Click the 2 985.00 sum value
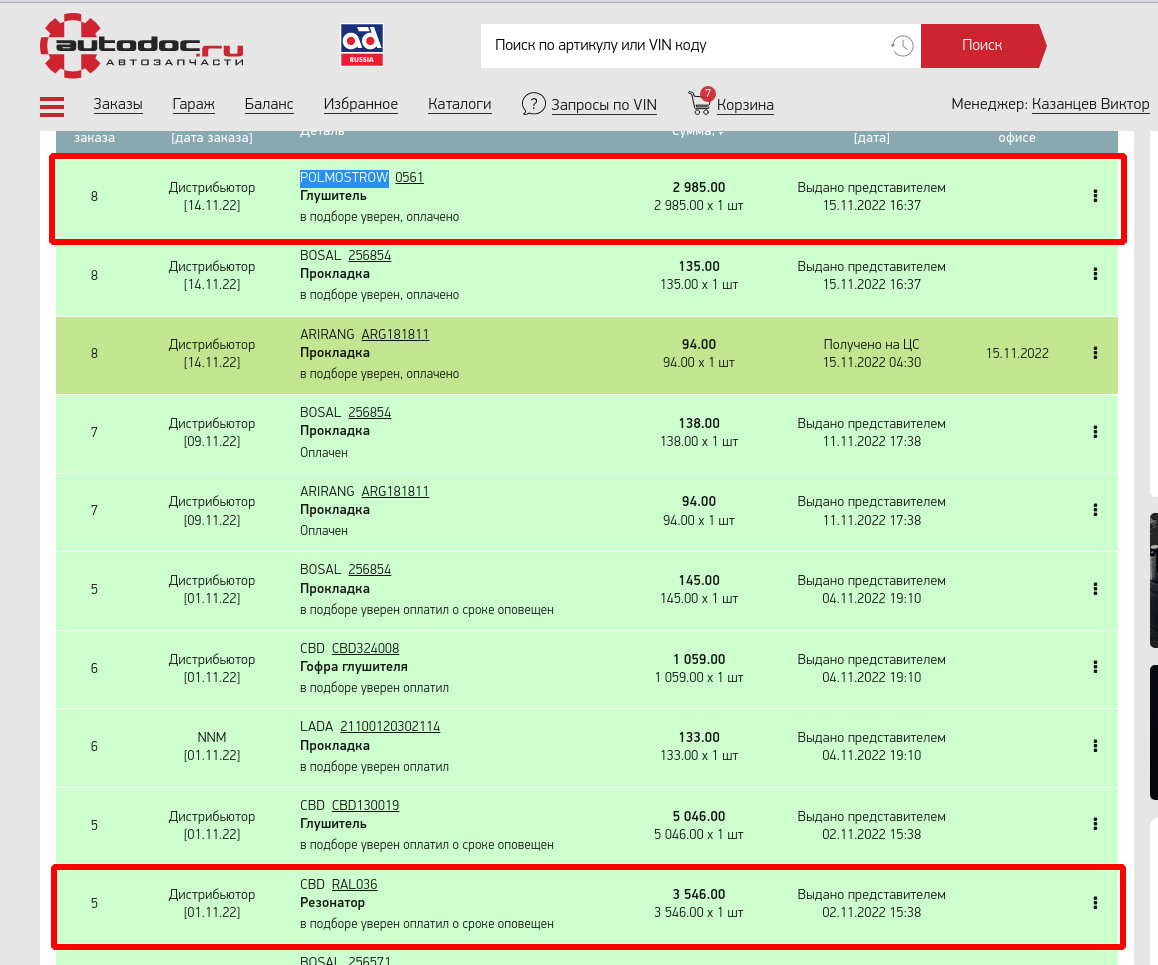 pyautogui.click(x=699, y=188)
